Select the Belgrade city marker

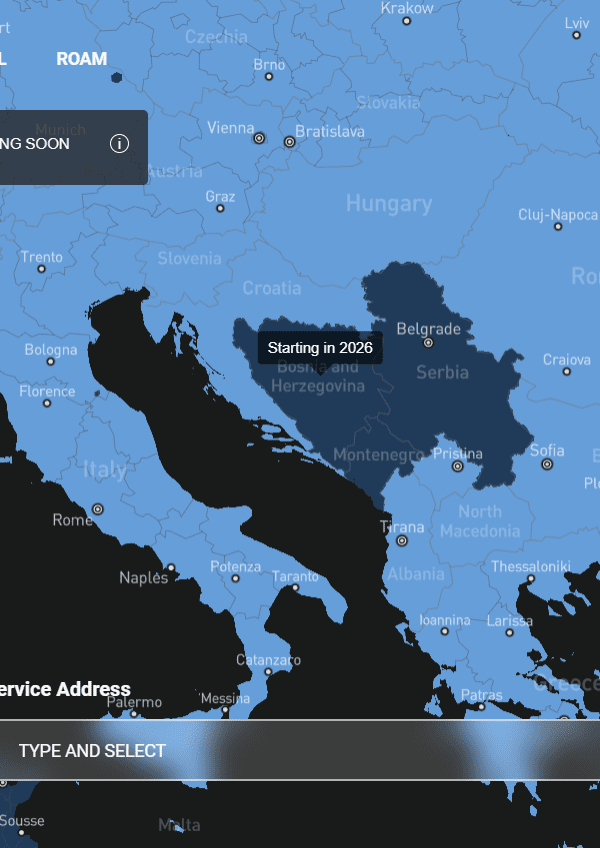pyautogui.click(x=429, y=342)
